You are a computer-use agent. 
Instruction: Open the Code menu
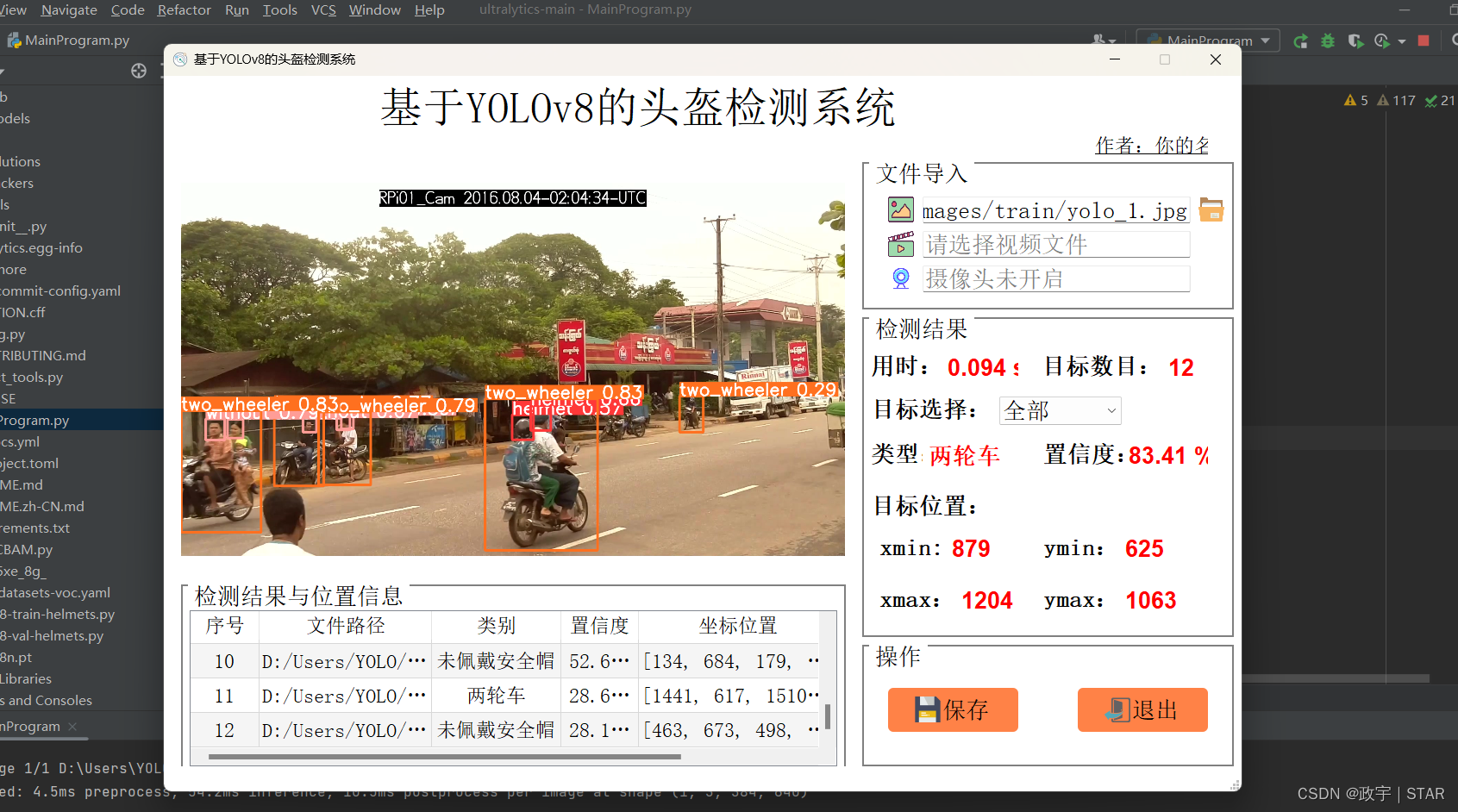(128, 9)
